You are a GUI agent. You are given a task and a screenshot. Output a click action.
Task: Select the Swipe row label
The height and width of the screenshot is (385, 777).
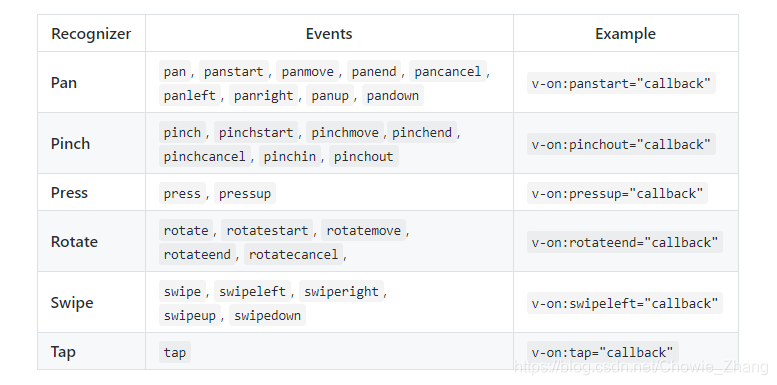[x=72, y=303]
